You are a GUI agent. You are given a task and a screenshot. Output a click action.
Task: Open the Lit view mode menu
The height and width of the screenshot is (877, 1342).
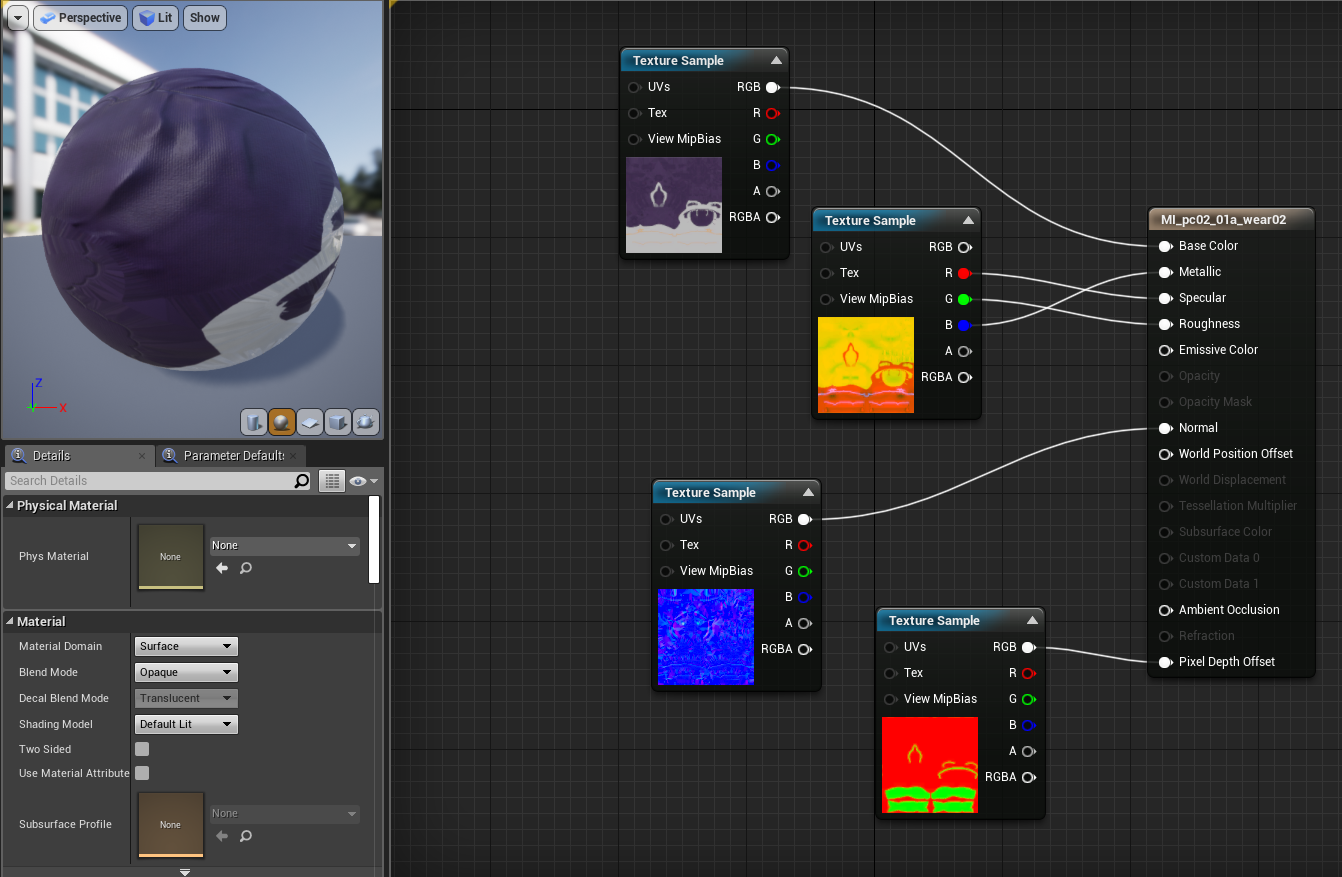pos(155,17)
